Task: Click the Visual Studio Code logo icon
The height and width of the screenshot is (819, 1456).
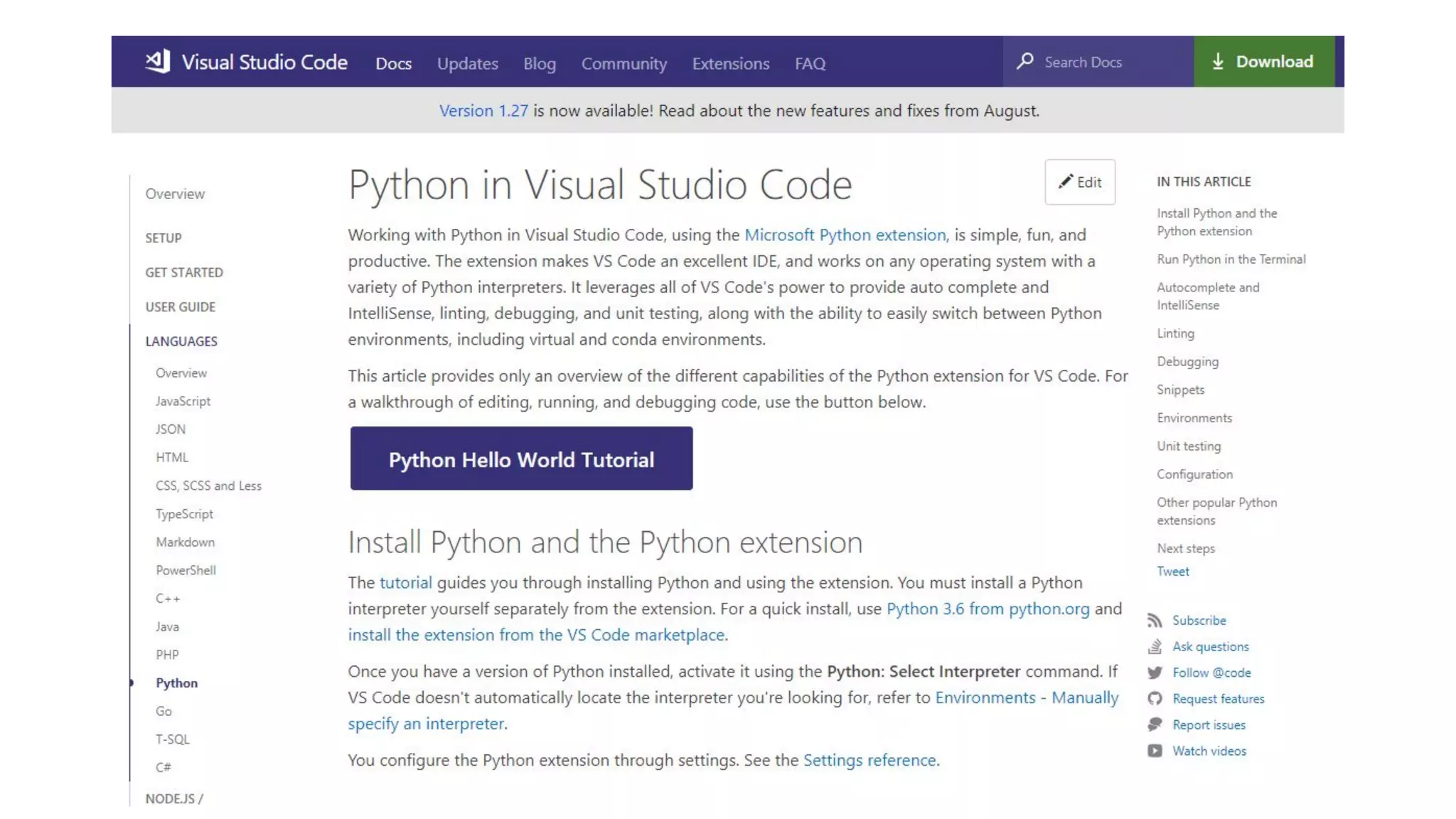Action: [x=158, y=62]
